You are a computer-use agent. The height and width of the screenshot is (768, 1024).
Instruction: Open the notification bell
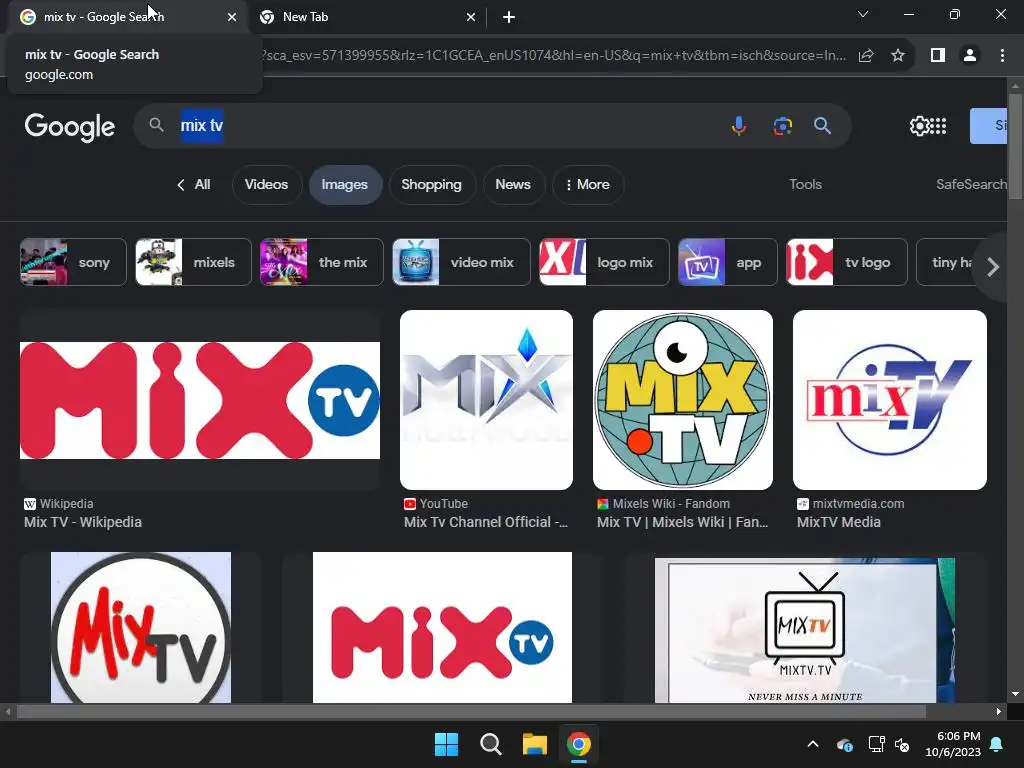click(997, 744)
